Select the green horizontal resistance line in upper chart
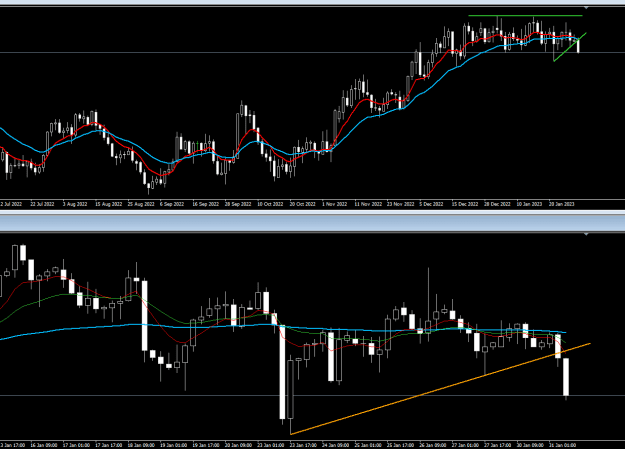Image resolution: width=625 pixels, height=449 pixels. (x=525, y=16)
